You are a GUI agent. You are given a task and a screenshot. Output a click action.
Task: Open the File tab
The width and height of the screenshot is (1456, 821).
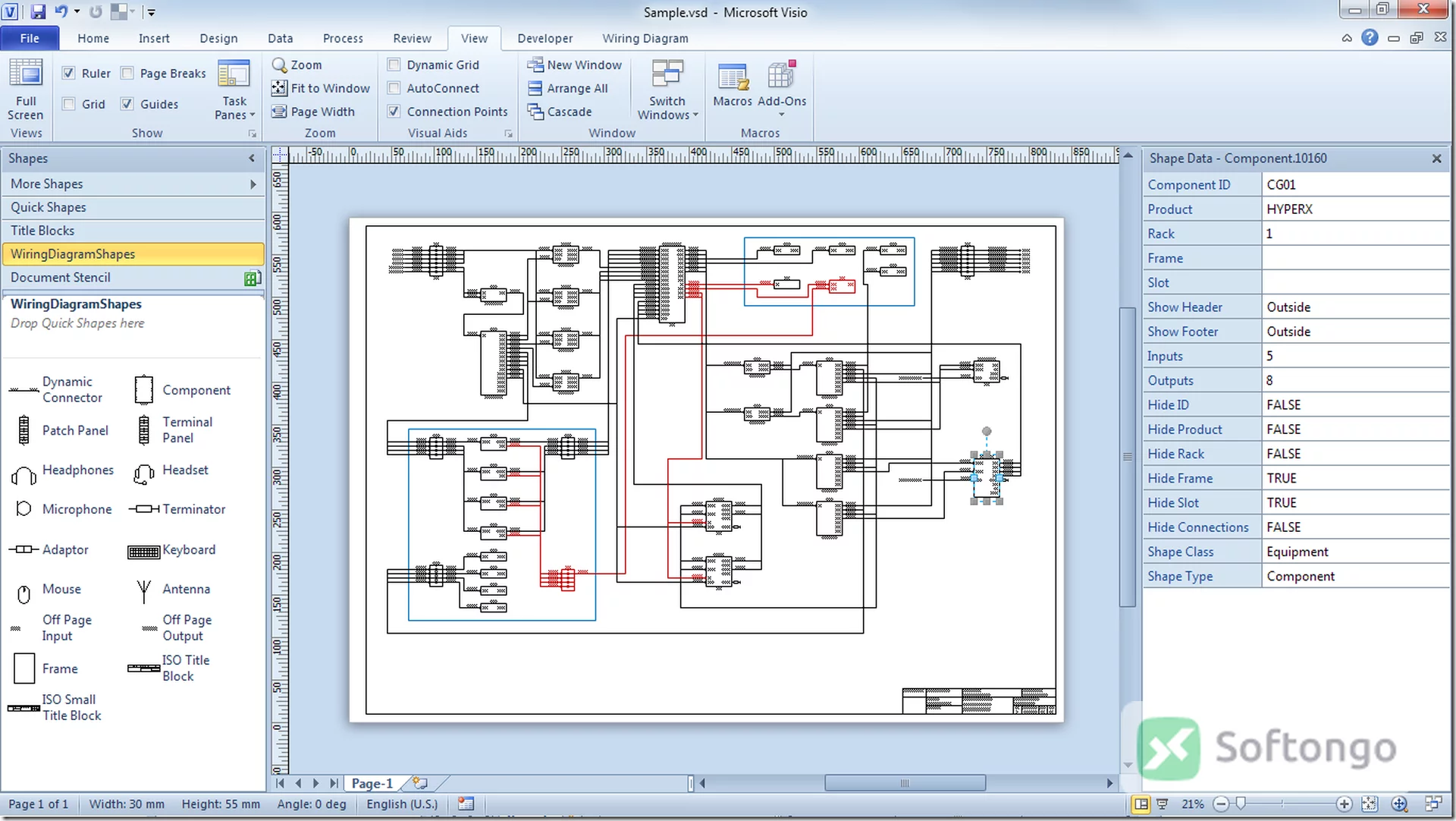tap(30, 38)
